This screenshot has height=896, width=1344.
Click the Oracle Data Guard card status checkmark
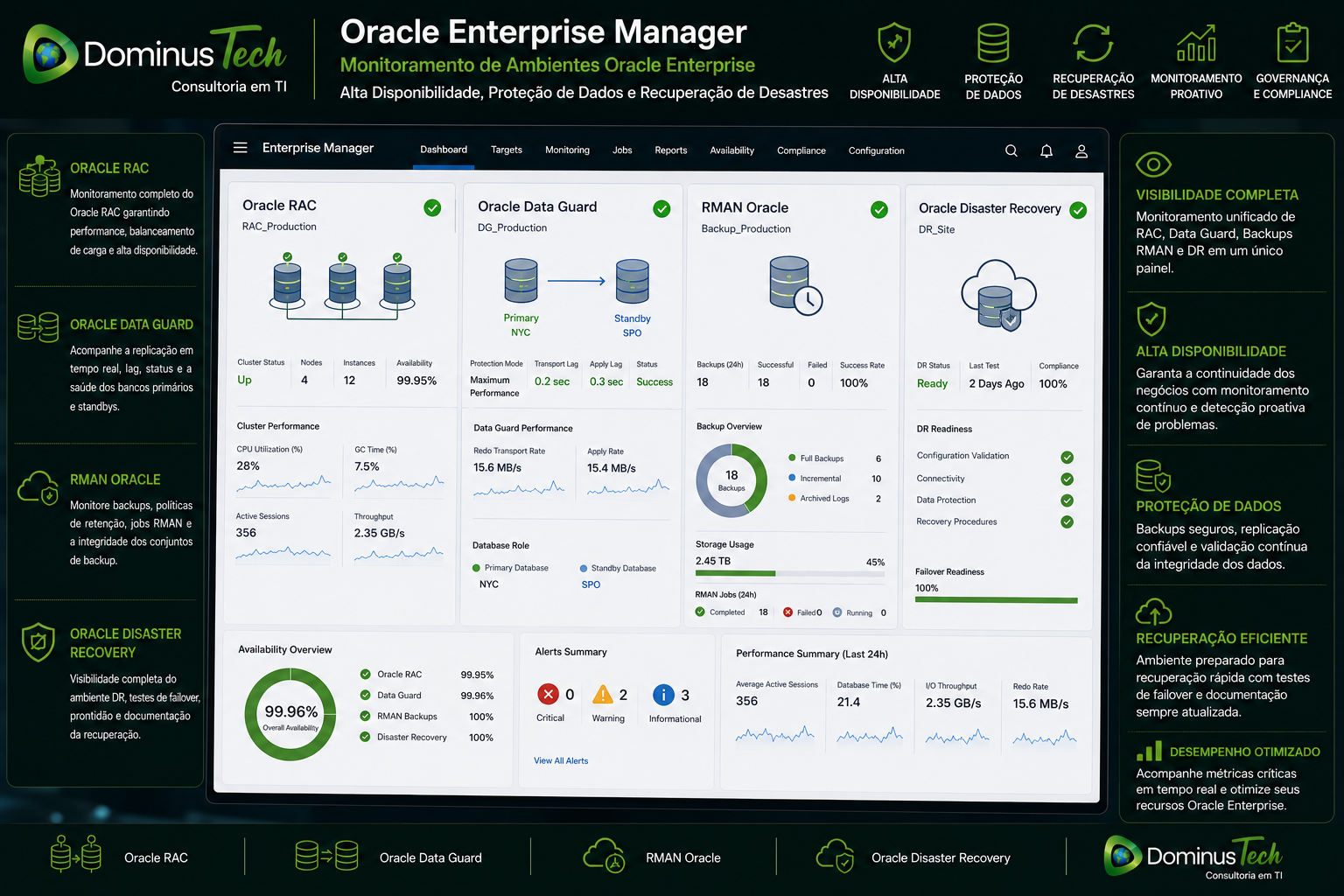click(662, 208)
